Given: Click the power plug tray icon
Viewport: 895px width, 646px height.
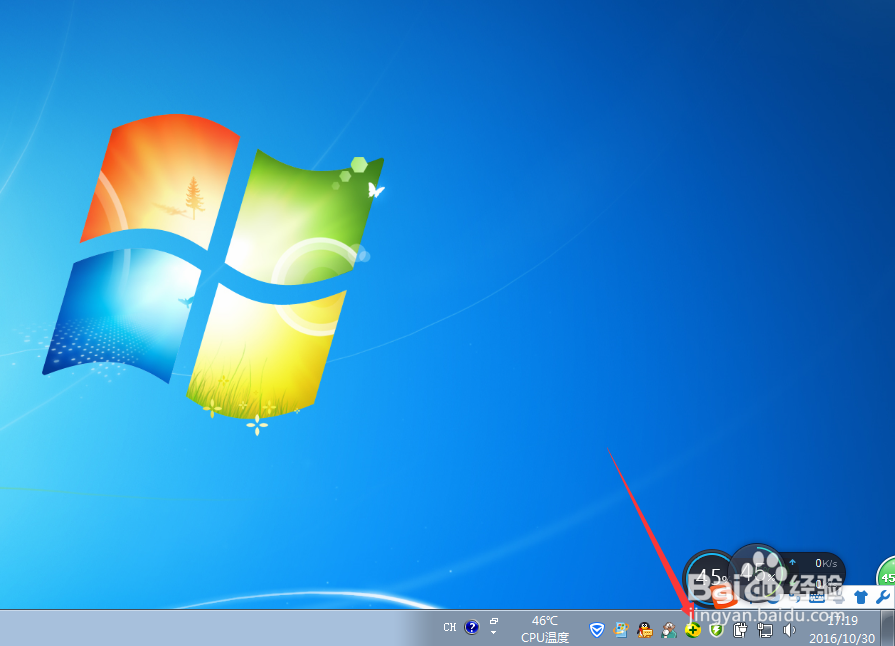Looking at the screenshot, I should point(740,630).
